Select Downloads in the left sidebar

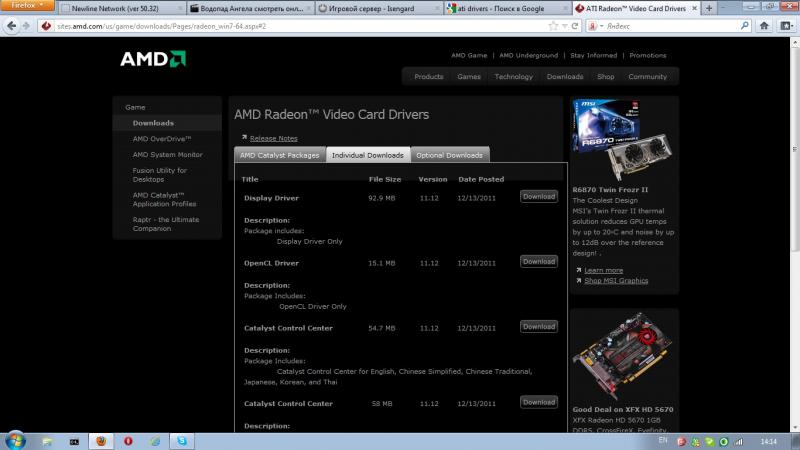(153, 123)
